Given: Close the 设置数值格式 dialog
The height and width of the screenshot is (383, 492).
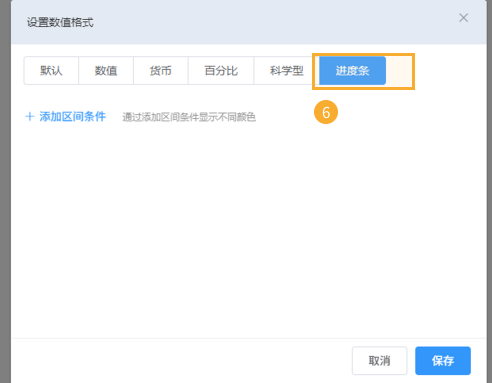Looking at the screenshot, I should pos(463,18).
